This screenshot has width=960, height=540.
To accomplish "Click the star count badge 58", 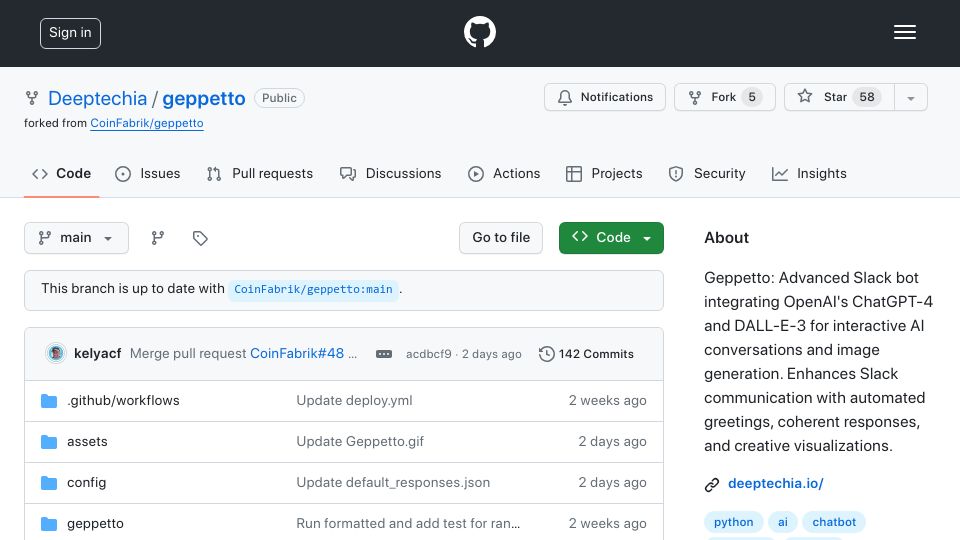I will click(866, 97).
